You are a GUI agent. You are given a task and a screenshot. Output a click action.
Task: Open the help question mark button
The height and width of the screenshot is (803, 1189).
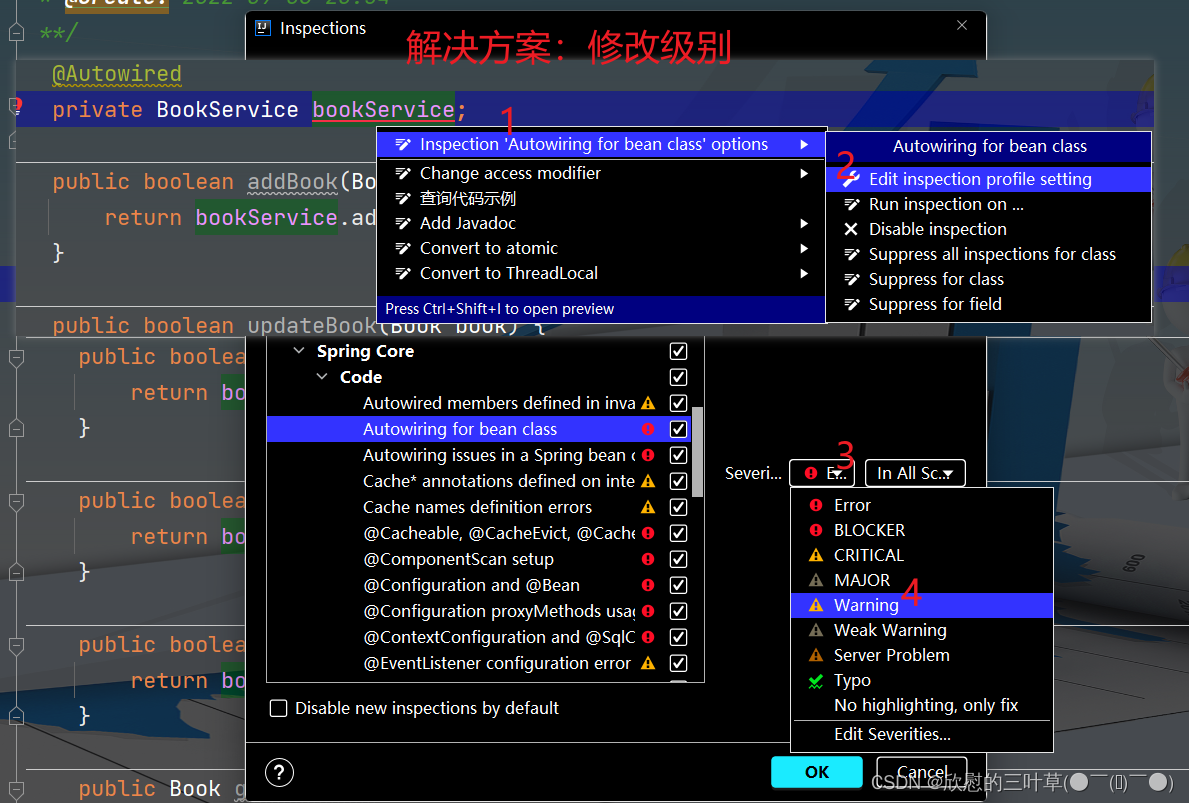pyautogui.click(x=279, y=773)
